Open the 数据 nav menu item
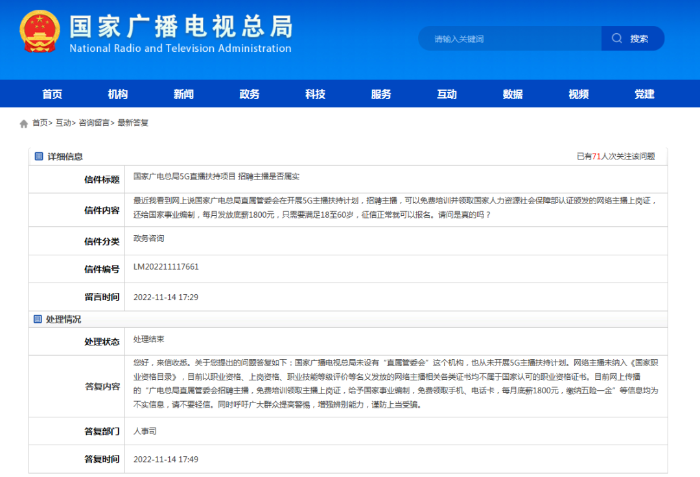Viewport: 700px width, 477px height. pyautogui.click(x=512, y=94)
